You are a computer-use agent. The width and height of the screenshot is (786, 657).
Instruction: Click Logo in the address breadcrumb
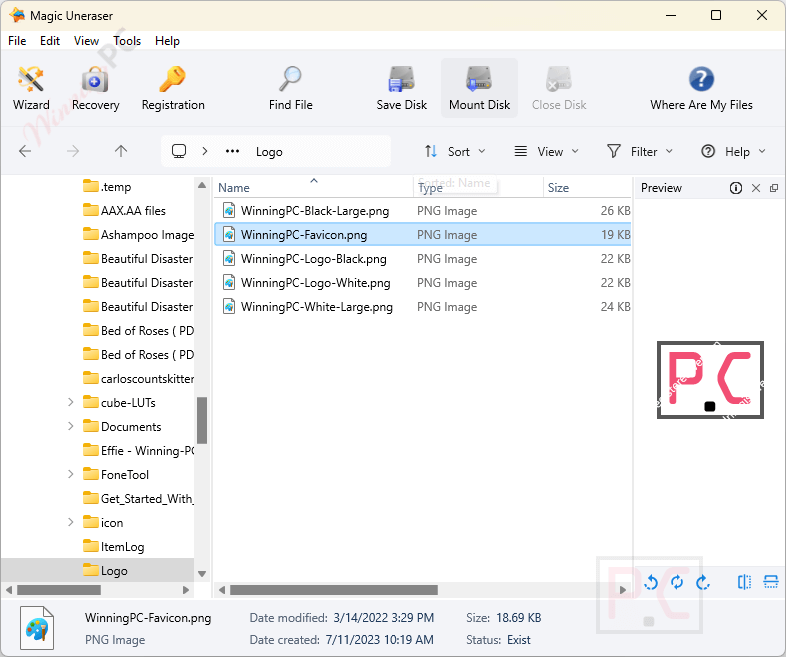(x=269, y=152)
